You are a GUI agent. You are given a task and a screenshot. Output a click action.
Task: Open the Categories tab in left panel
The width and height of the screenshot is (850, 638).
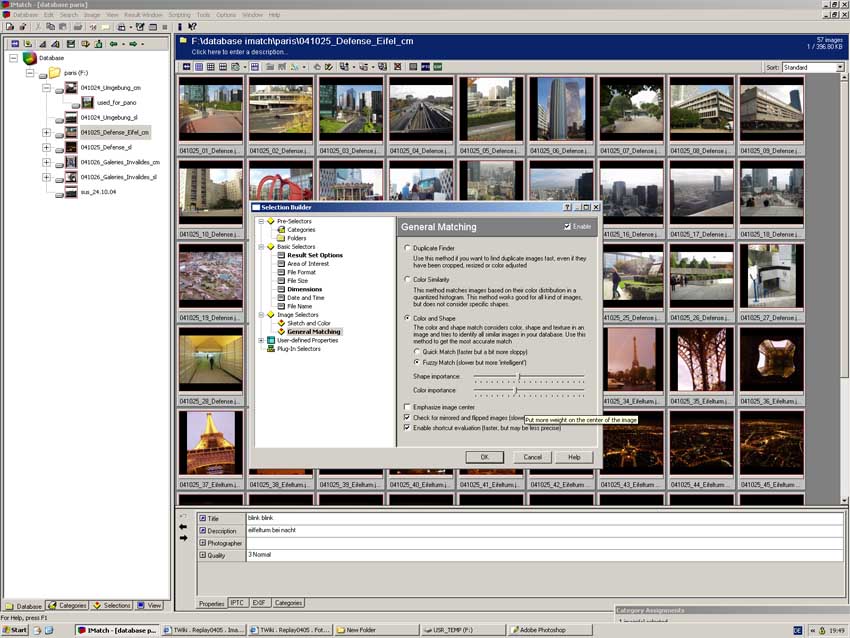click(67, 605)
